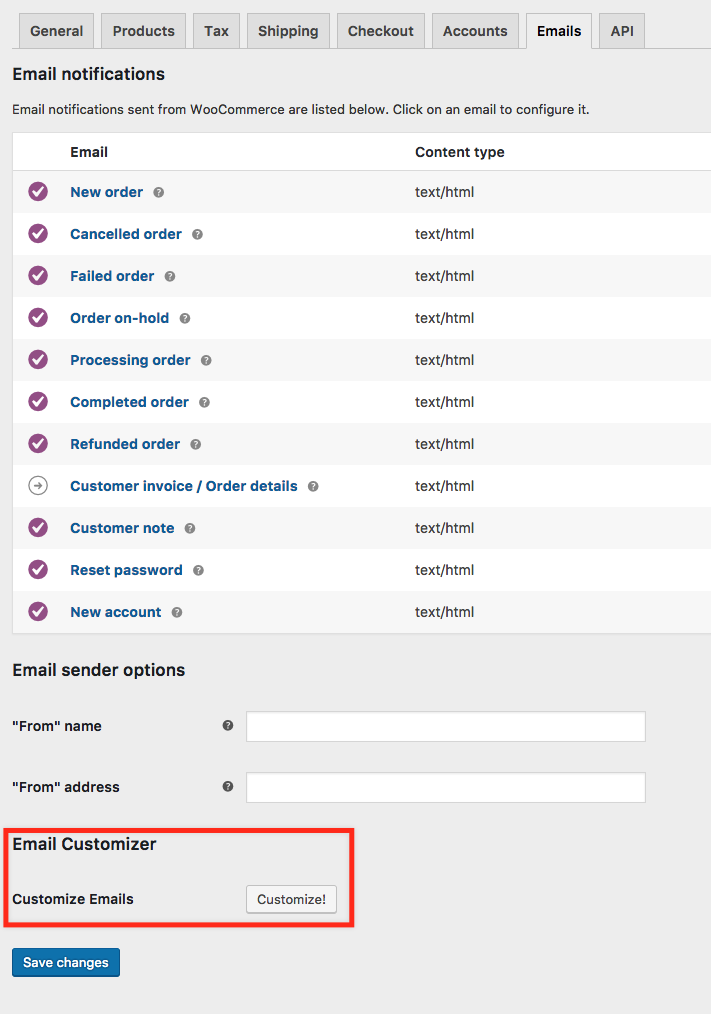Click the help icon beside Failed order

click(x=170, y=276)
